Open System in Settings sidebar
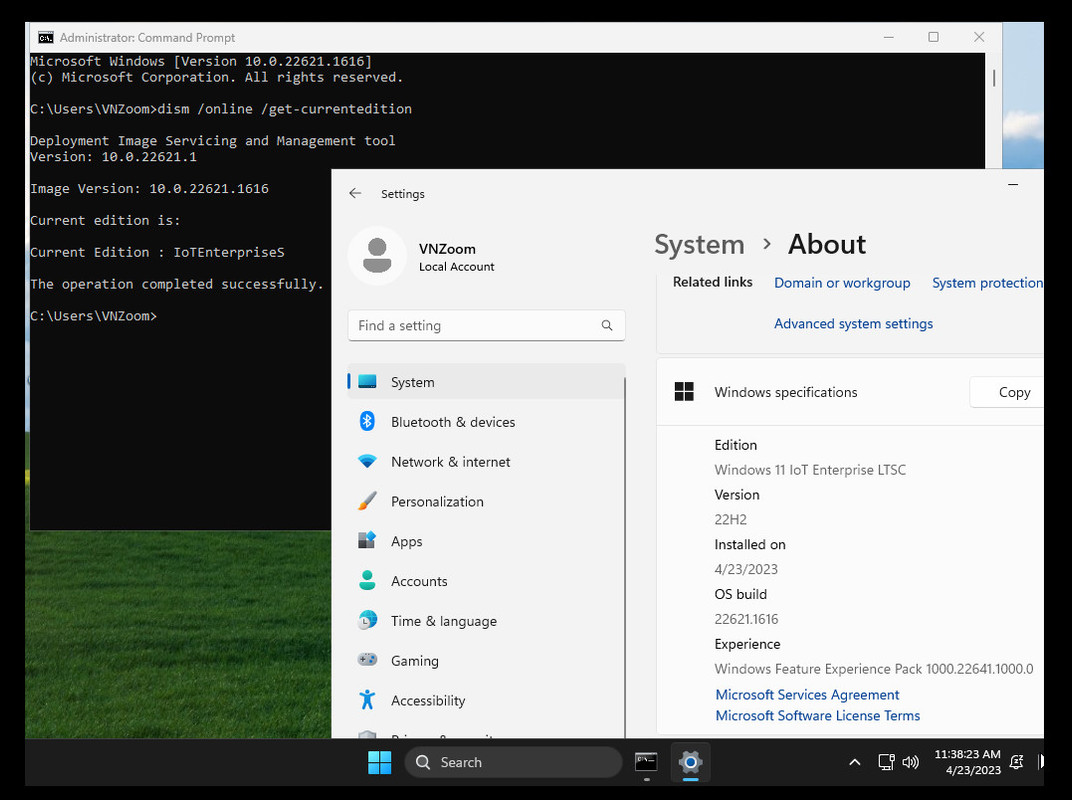The image size is (1072, 800). click(486, 382)
